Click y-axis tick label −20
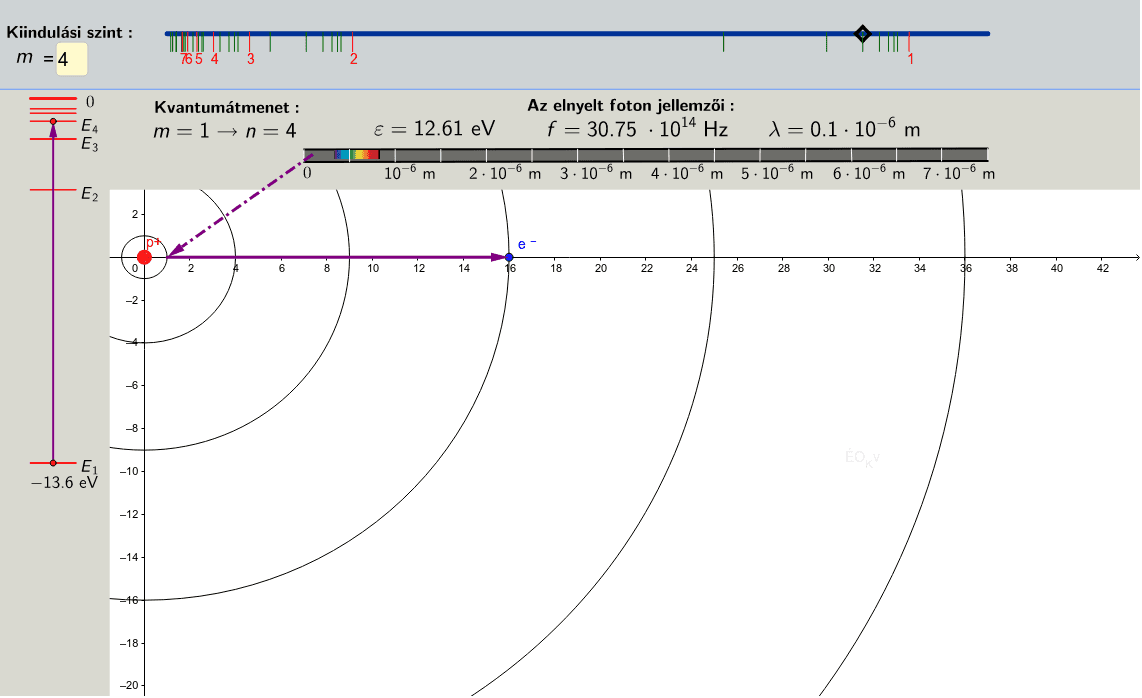The width and height of the screenshot is (1142, 698). (x=128, y=686)
